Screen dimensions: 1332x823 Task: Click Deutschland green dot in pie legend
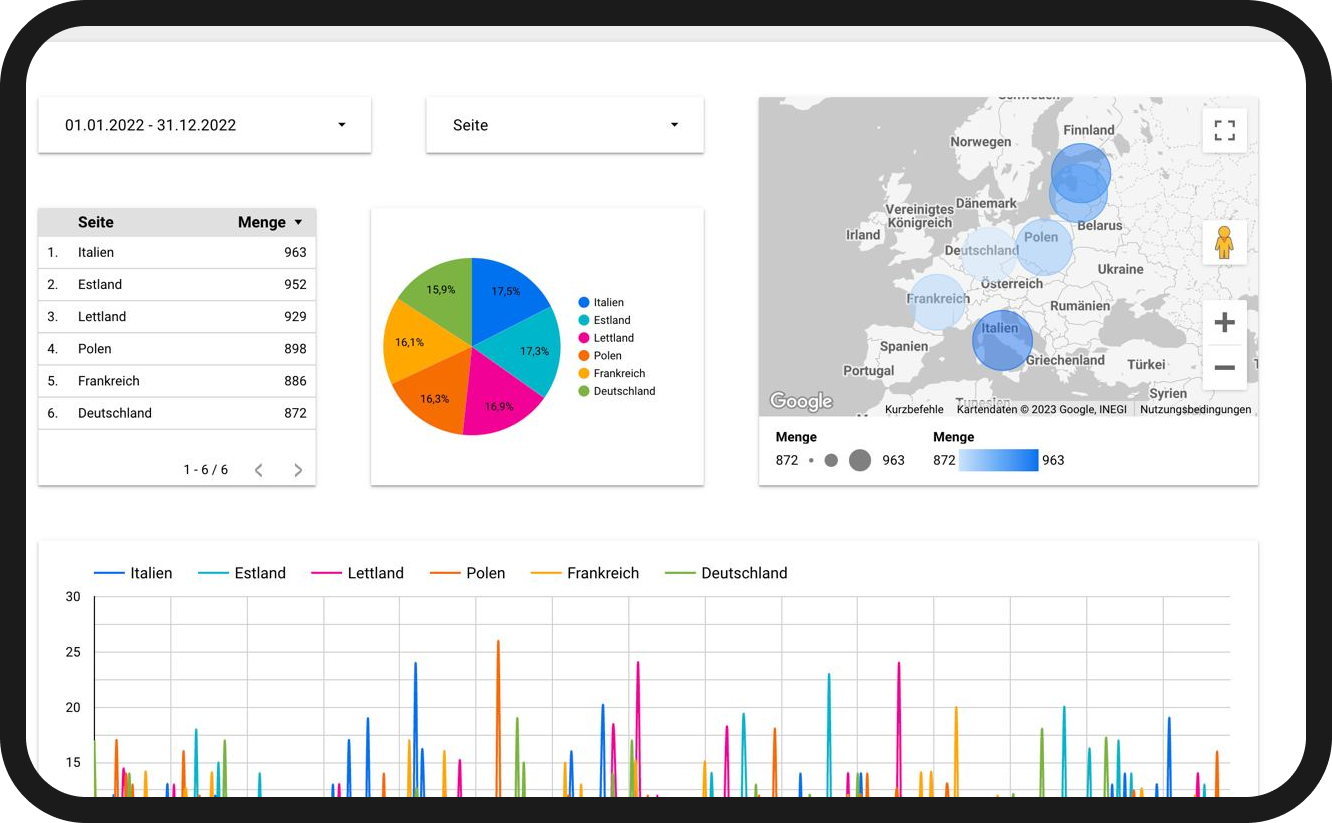584,391
